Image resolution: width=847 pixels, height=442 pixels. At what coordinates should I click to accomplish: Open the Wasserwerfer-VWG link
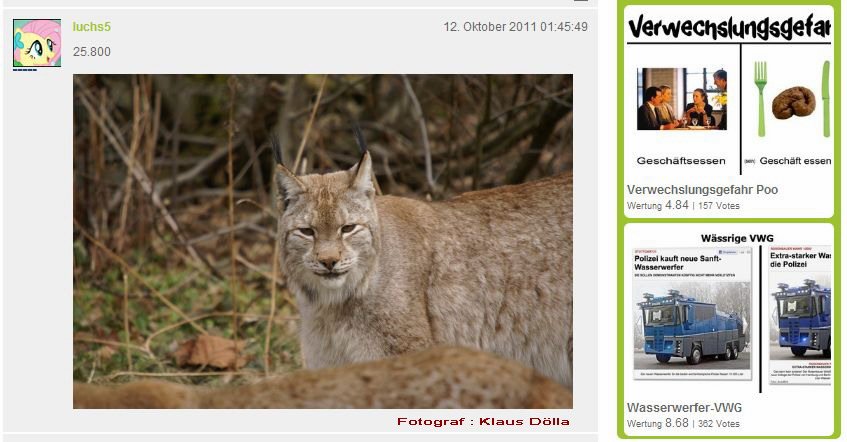point(684,407)
